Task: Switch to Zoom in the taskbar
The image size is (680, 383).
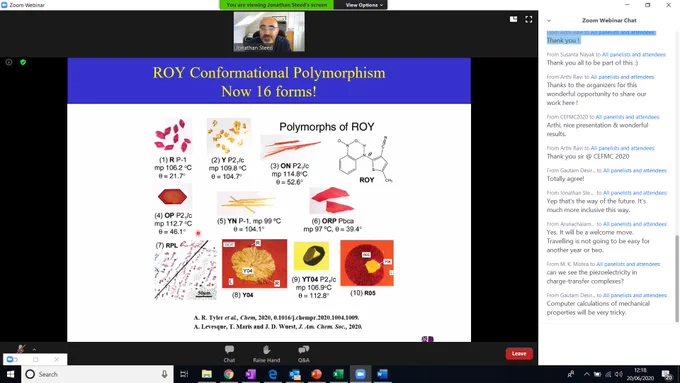Action: (x=360, y=374)
